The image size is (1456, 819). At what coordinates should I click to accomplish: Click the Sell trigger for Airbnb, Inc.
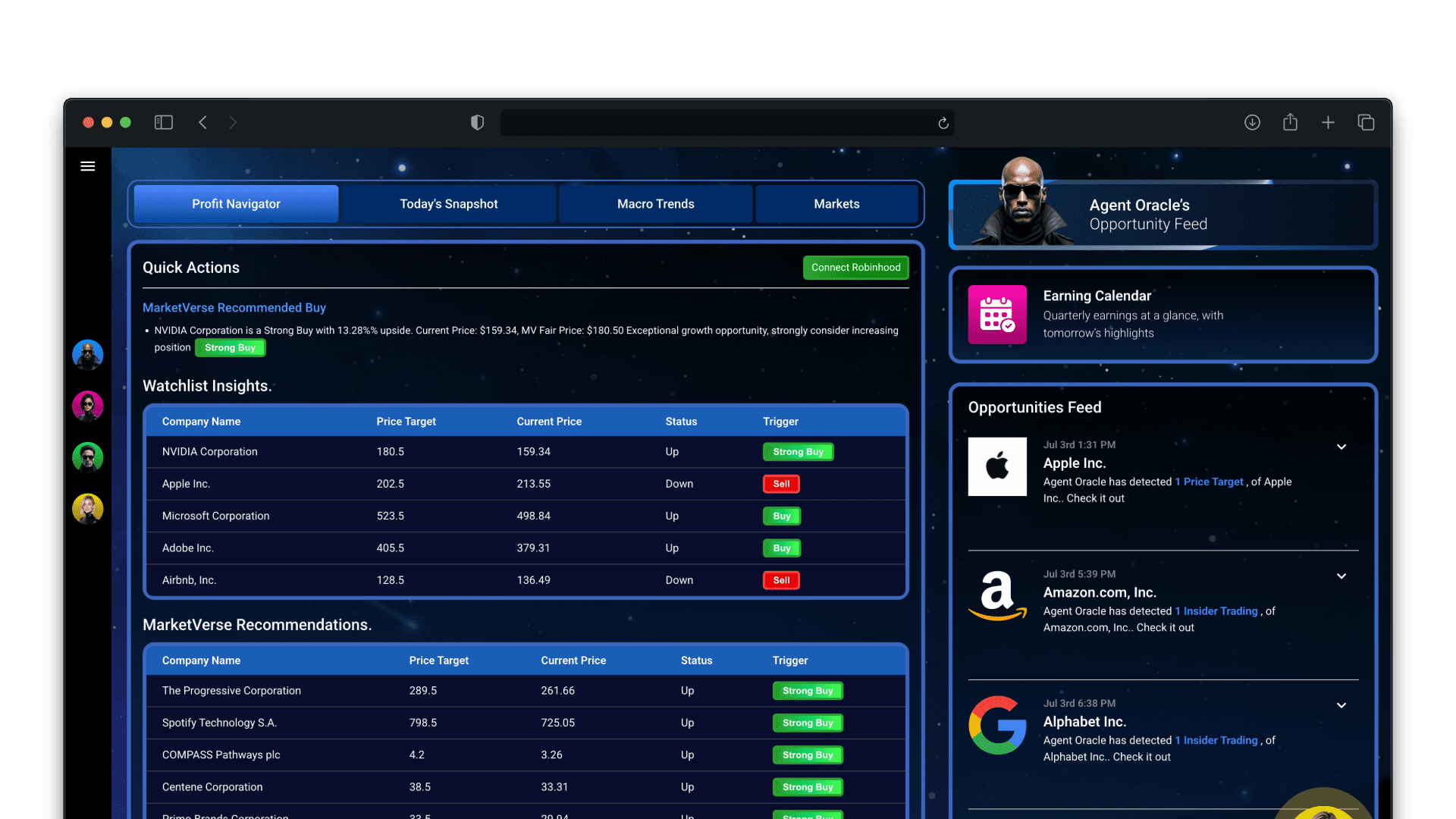click(x=781, y=580)
